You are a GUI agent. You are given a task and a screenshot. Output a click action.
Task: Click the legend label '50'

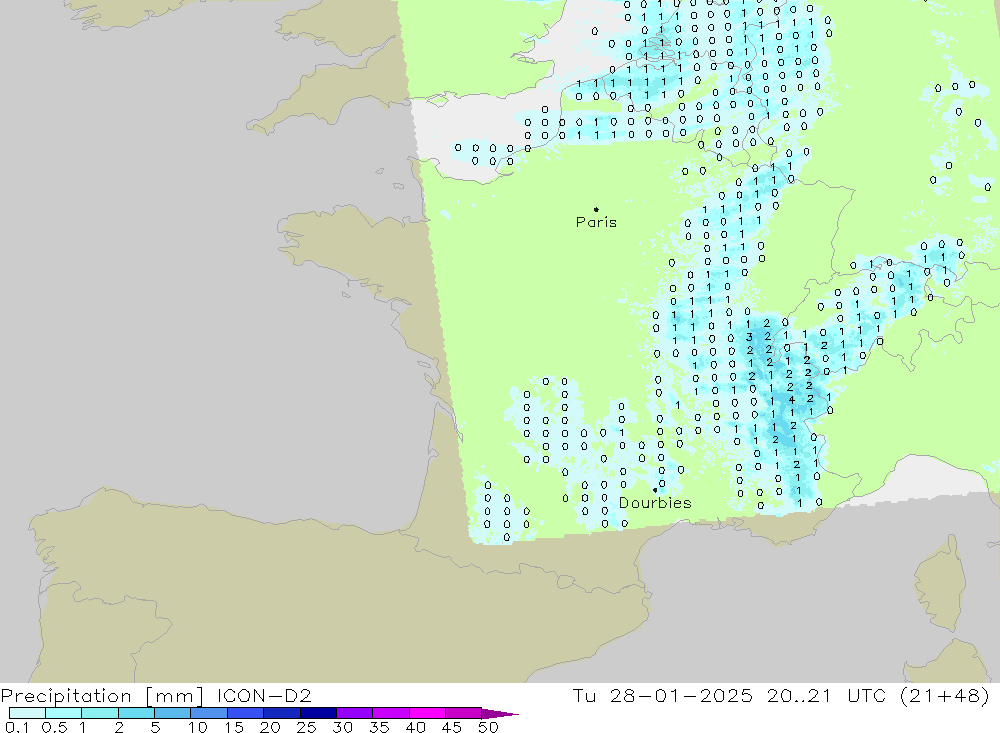488,727
